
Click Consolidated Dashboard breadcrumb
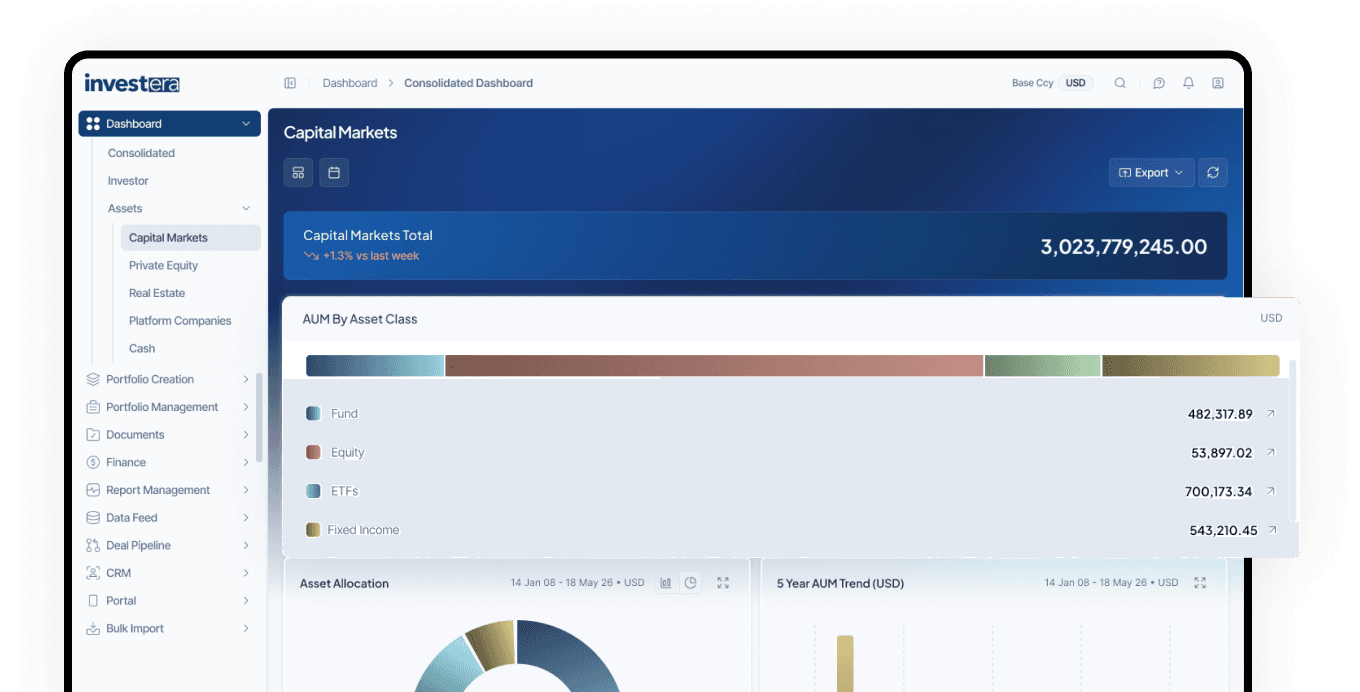pyautogui.click(x=468, y=83)
